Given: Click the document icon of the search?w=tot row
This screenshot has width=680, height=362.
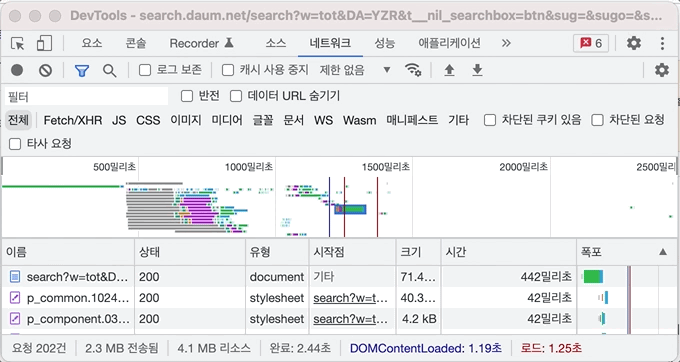Looking at the screenshot, I should [15, 277].
